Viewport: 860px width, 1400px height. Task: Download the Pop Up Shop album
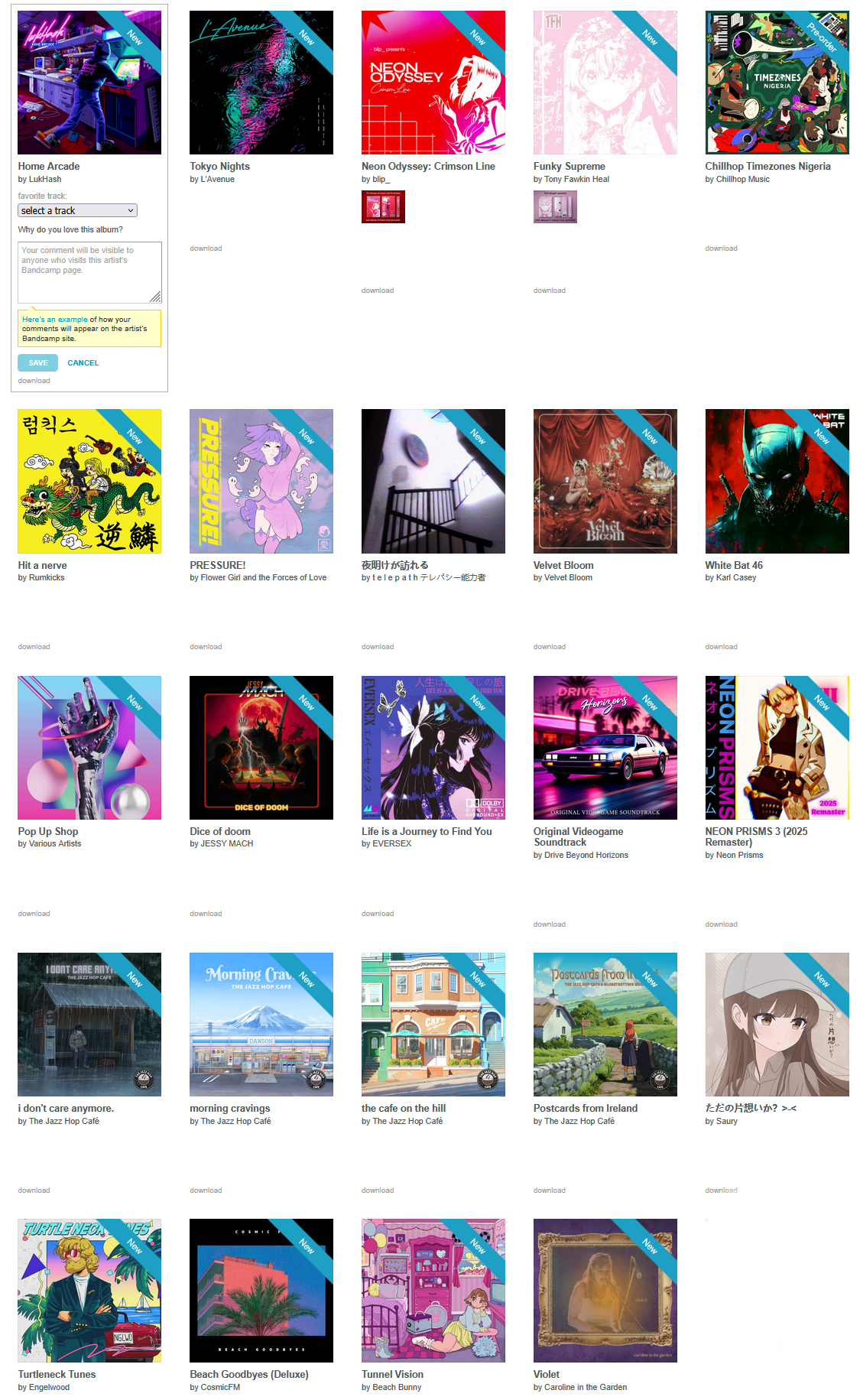[34, 914]
